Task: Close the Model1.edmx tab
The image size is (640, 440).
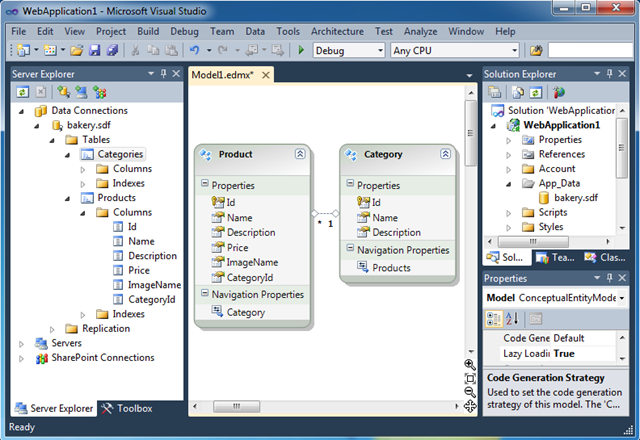Action: click(266, 75)
